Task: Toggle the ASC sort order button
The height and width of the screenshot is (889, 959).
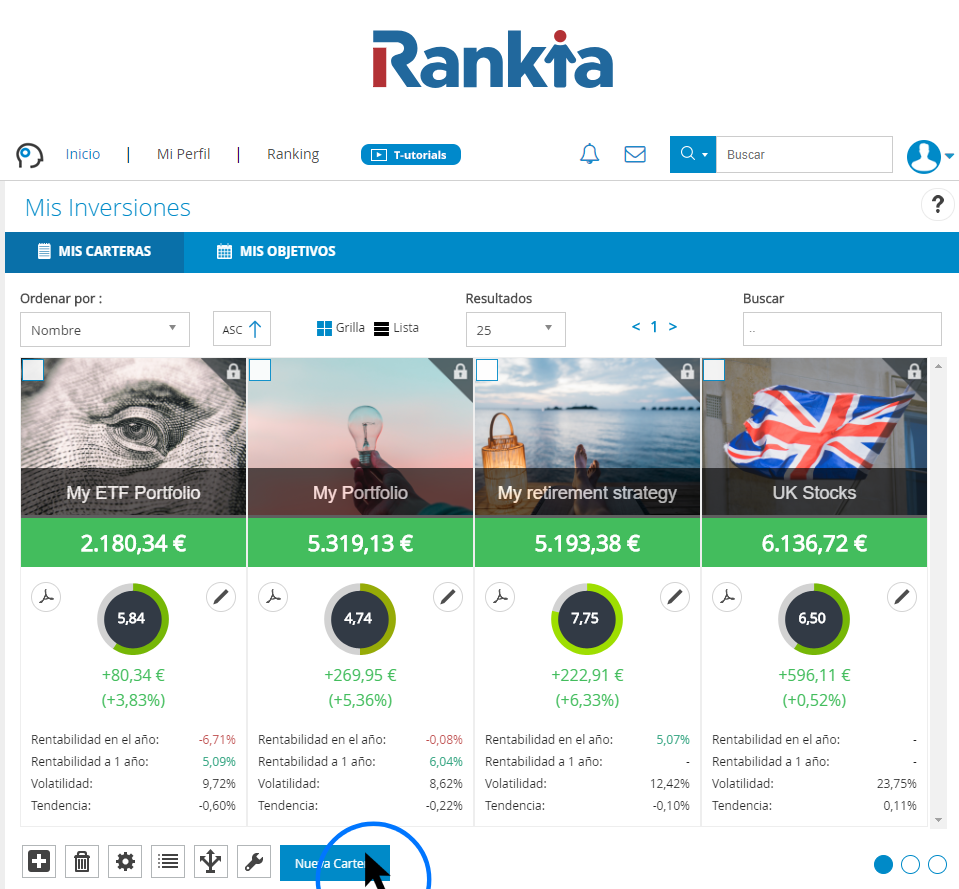Action: coord(242,329)
